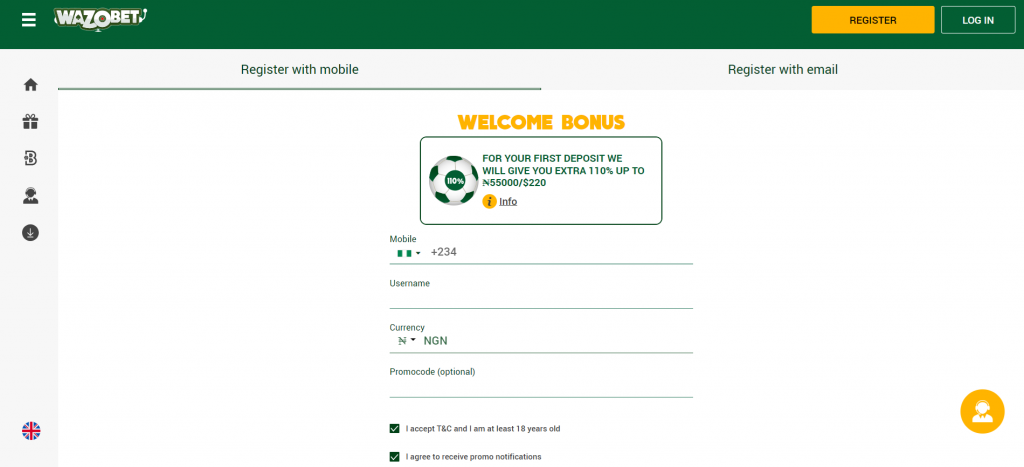
Task: Click the download app sidebar icon
Action: coord(31,233)
